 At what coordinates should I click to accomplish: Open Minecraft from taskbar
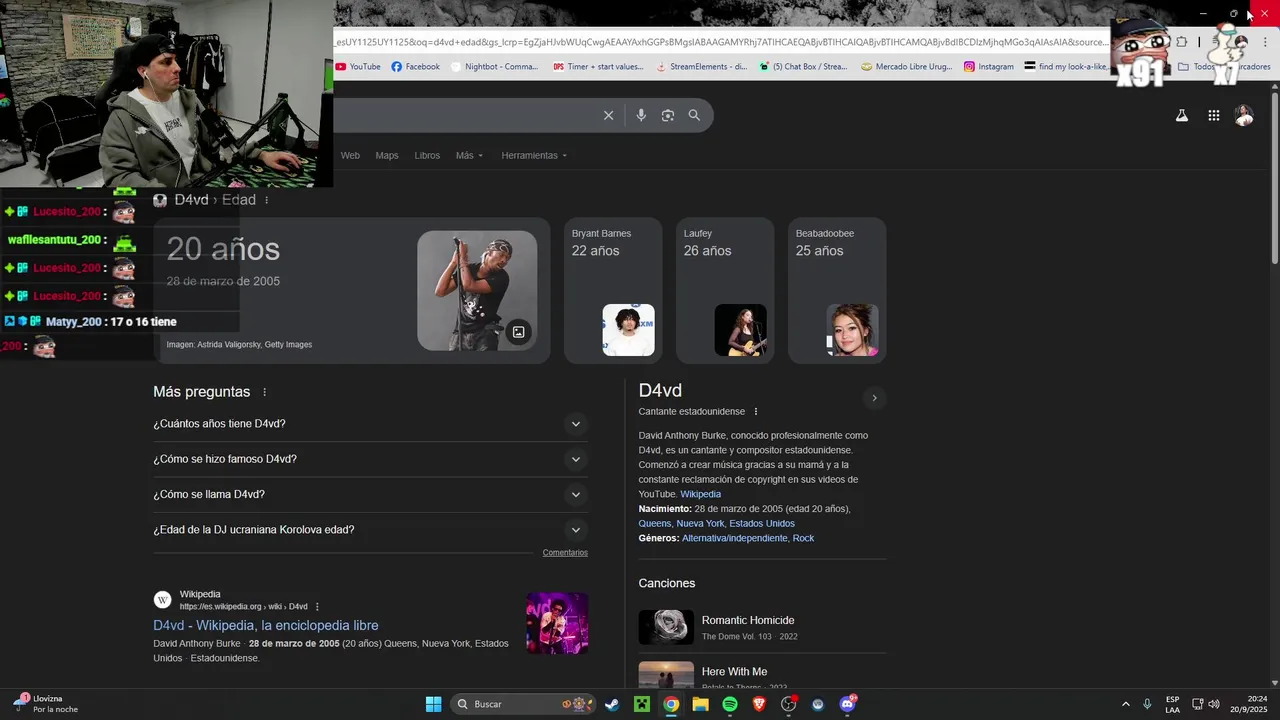(x=642, y=704)
